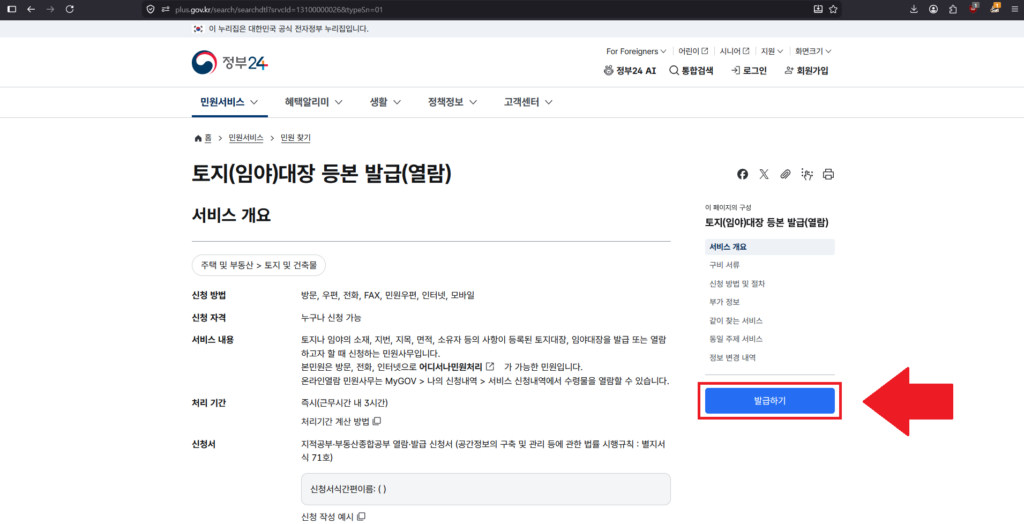The width and height of the screenshot is (1024, 524).
Task: Select 서비스 개요 in page outline
Action: (x=769, y=247)
